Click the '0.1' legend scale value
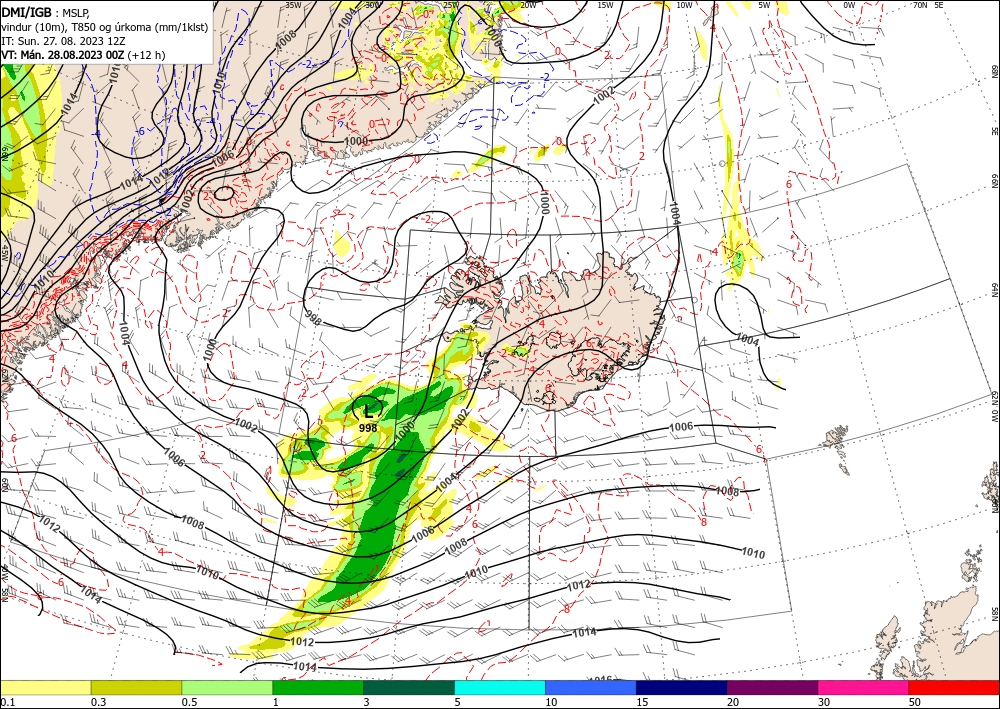The image size is (1000, 709). [x=6, y=703]
